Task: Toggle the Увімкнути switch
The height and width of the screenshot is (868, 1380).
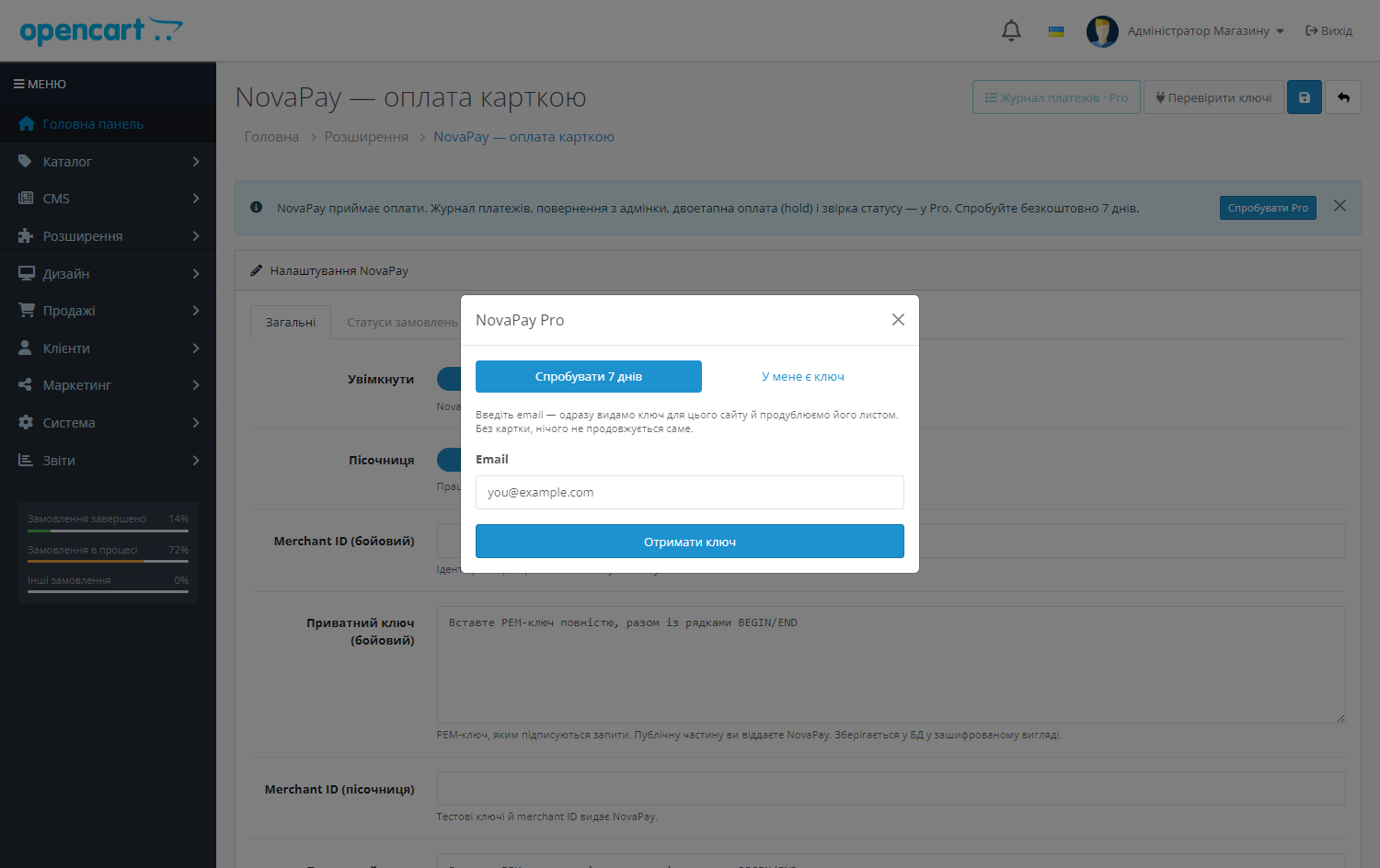Action: point(449,379)
